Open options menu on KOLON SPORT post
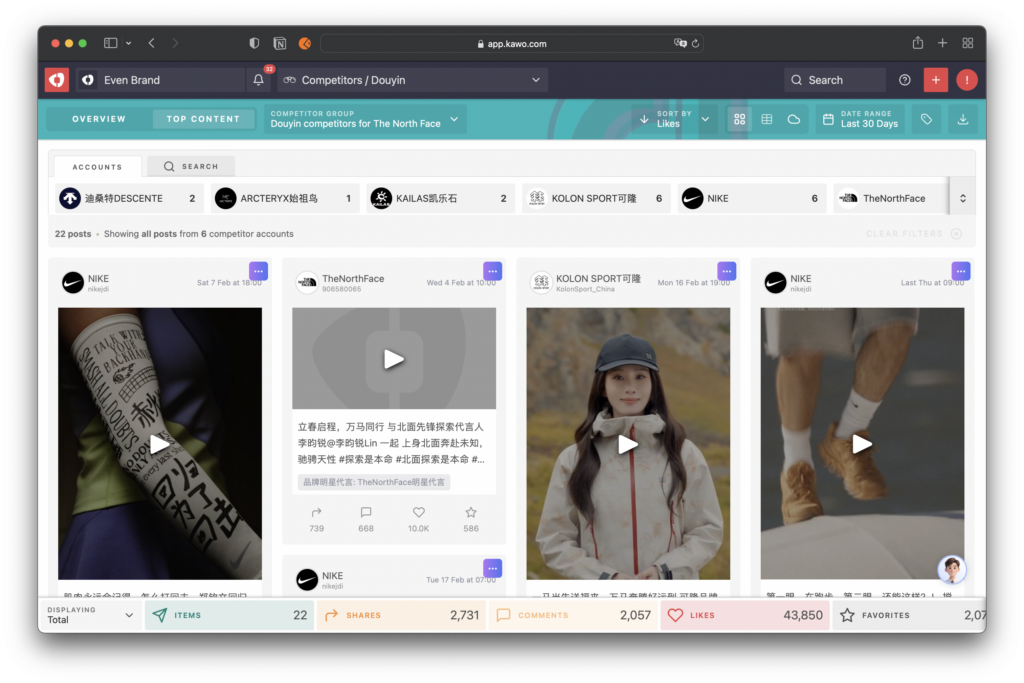 (x=727, y=271)
